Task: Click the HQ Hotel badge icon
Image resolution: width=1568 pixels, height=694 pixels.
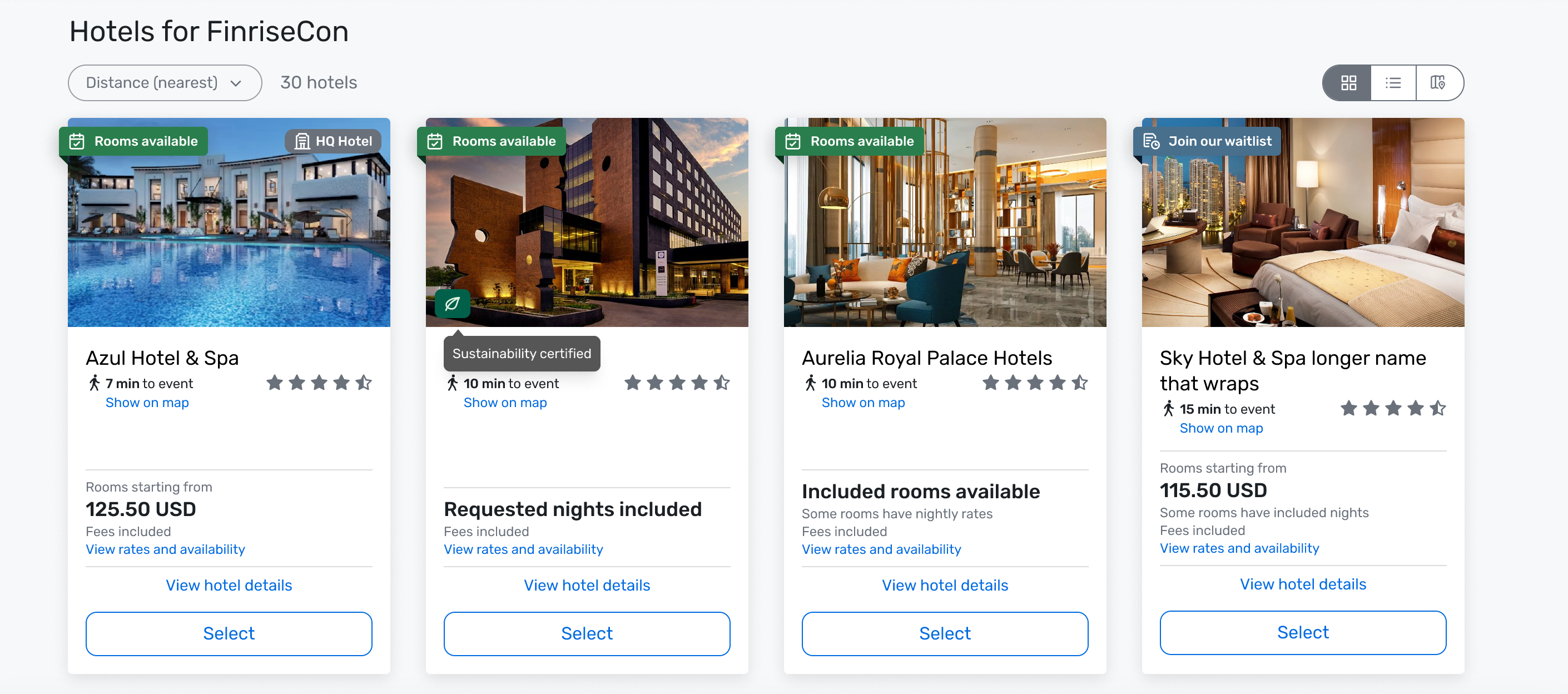Action: point(302,141)
